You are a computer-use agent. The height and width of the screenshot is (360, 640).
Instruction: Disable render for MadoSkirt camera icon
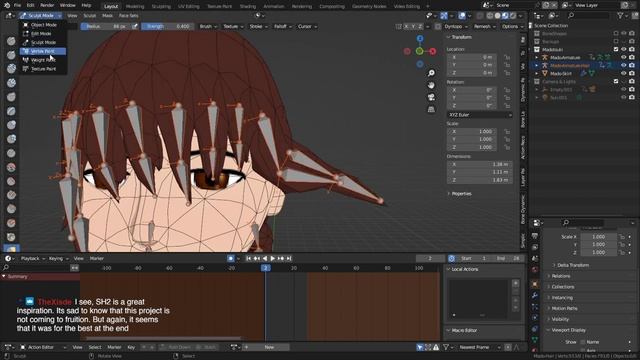point(631,73)
